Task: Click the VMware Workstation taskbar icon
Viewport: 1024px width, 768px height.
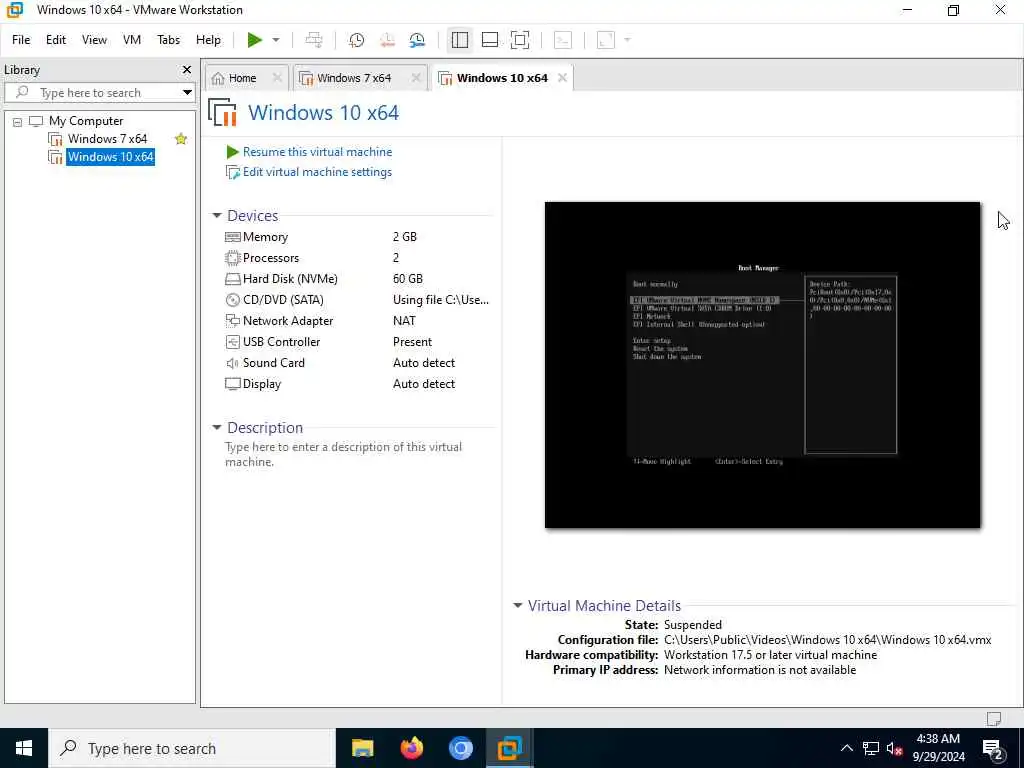Action: coord(509,748)
